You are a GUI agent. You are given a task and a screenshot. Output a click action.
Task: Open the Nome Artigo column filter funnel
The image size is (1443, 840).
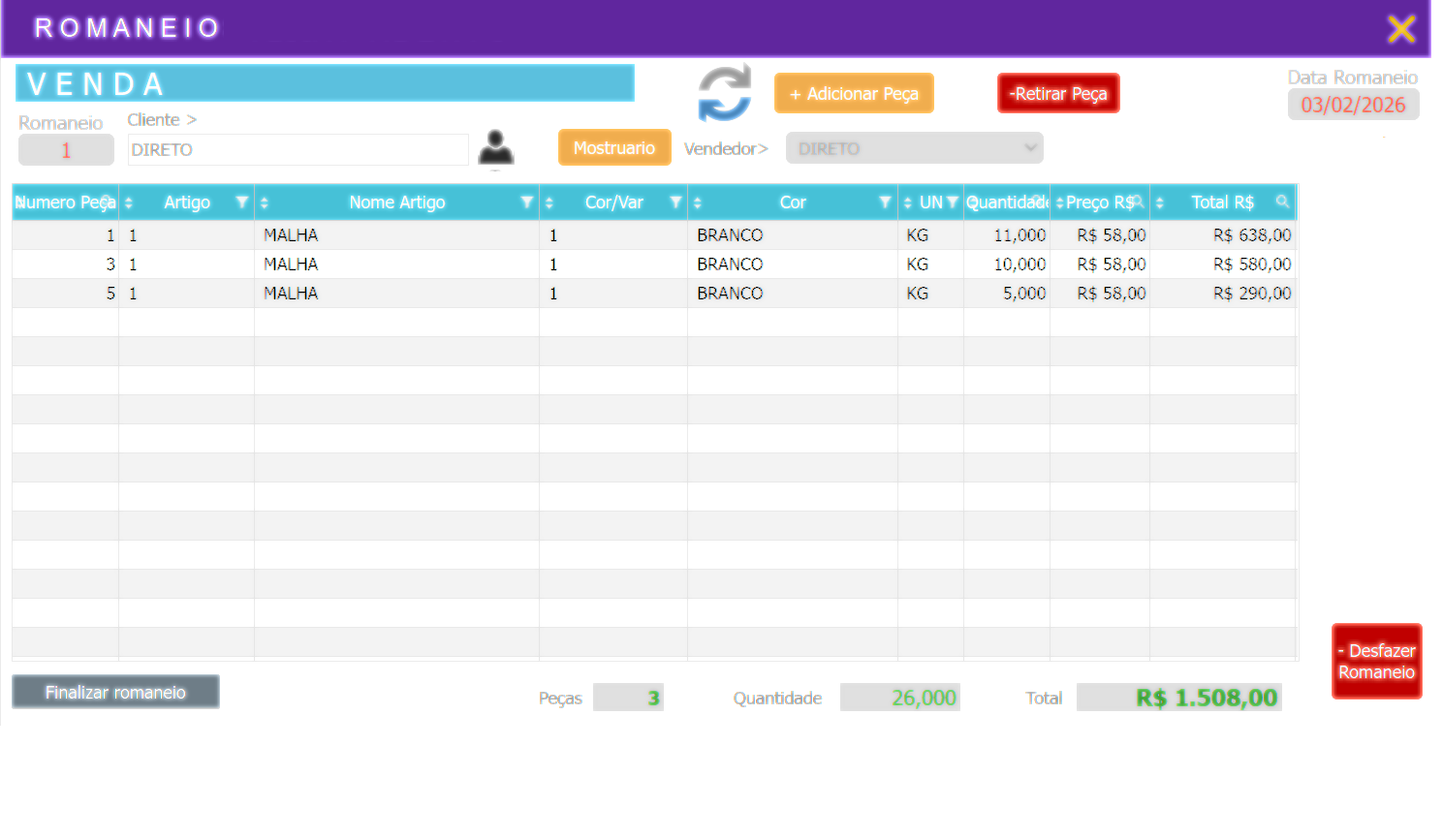tap(526, 202)
